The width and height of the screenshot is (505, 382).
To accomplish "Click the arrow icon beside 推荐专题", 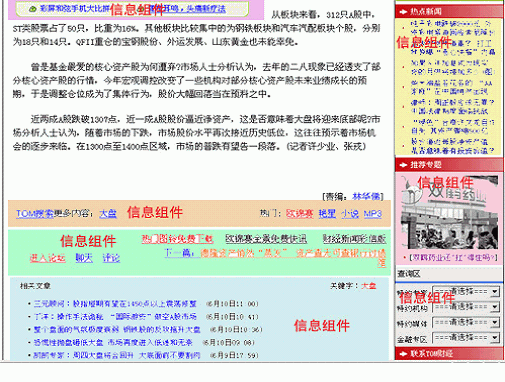I will pyautogui.click(x=403, y=165).
